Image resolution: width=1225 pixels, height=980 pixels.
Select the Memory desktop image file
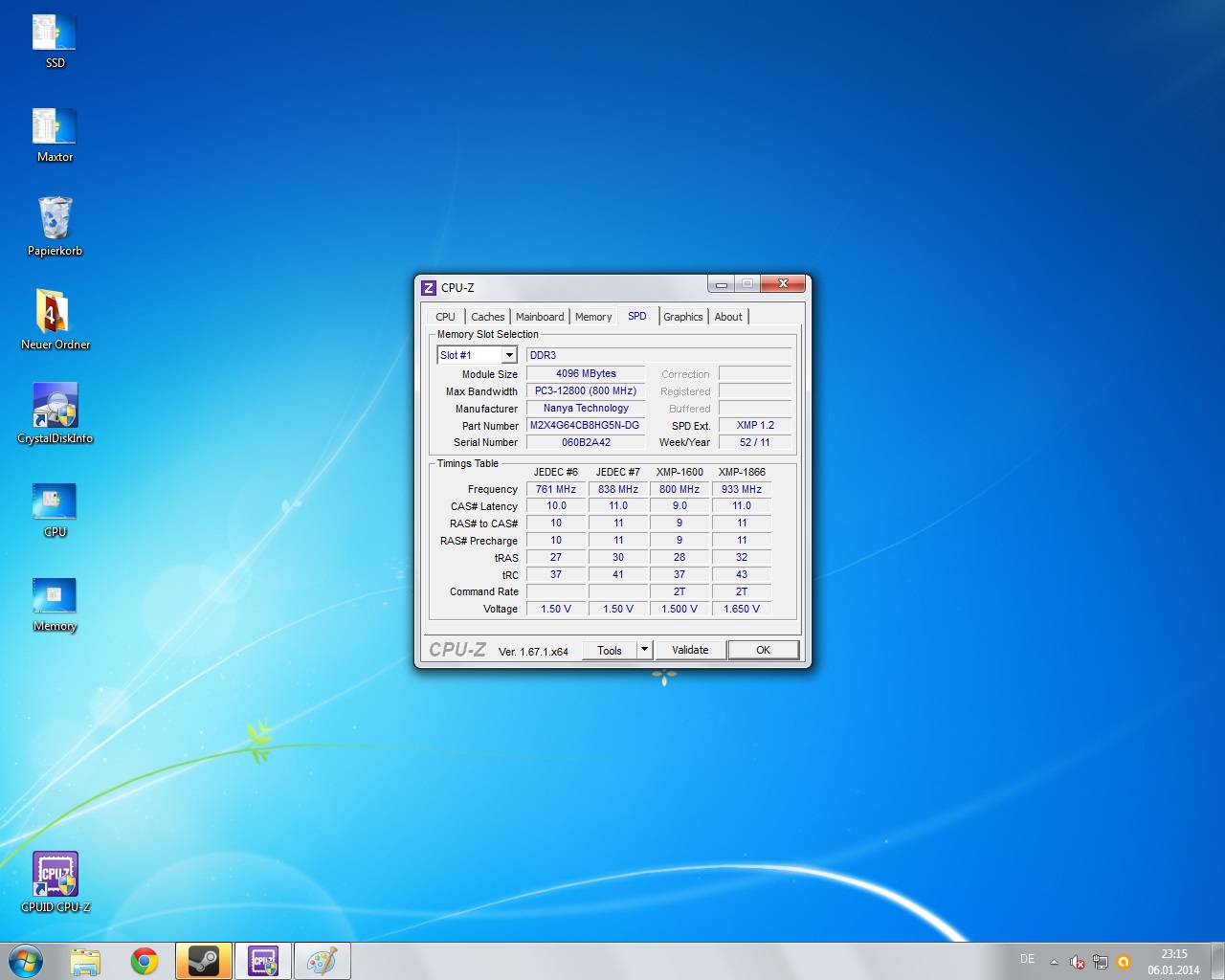55,605
